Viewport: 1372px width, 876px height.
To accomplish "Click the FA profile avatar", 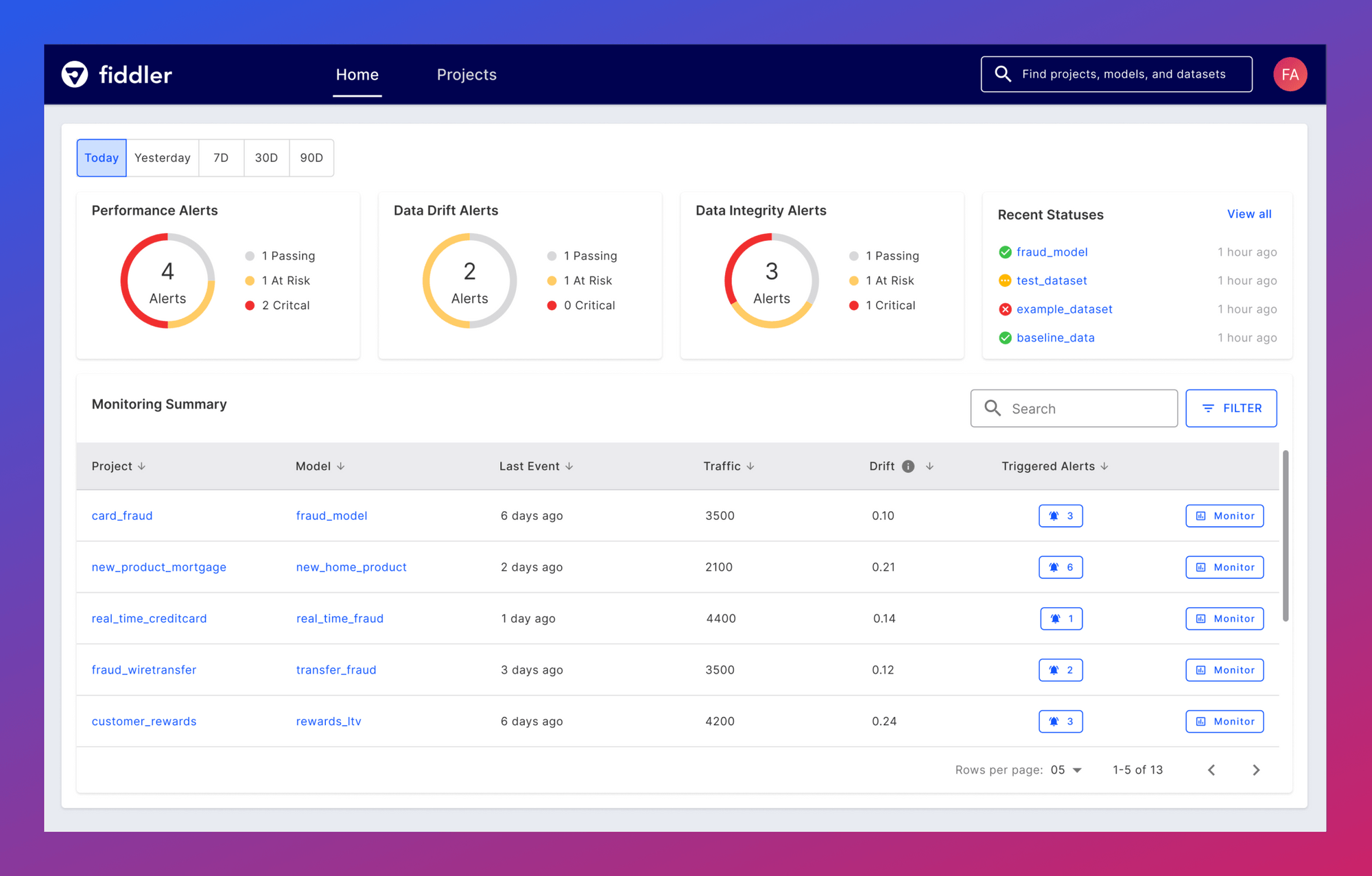I will click(1290, 73).
